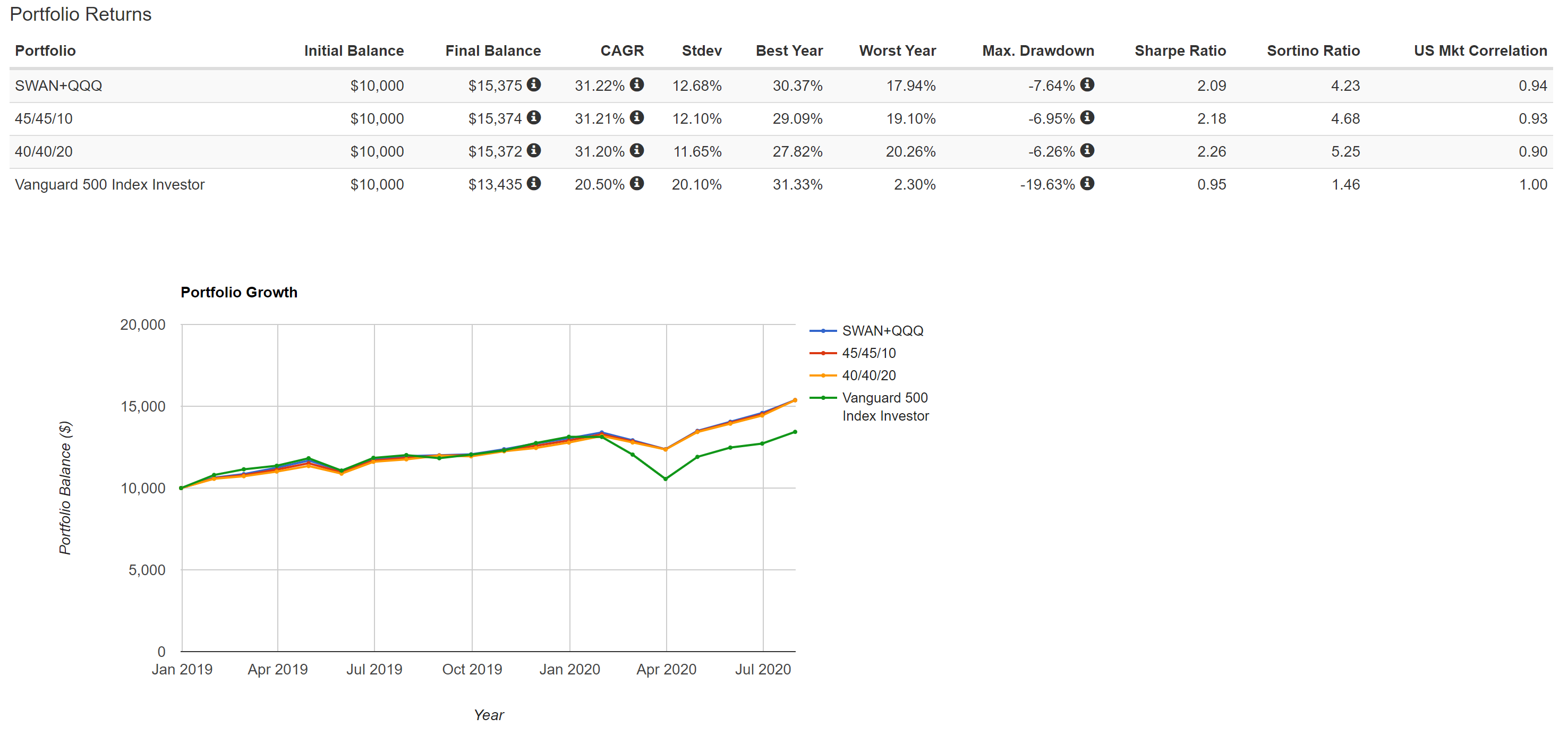
Task: Click info icon beside 45/45/10 CAGR 31.21%
Action: pyautogui.click(x=637, y=117)
